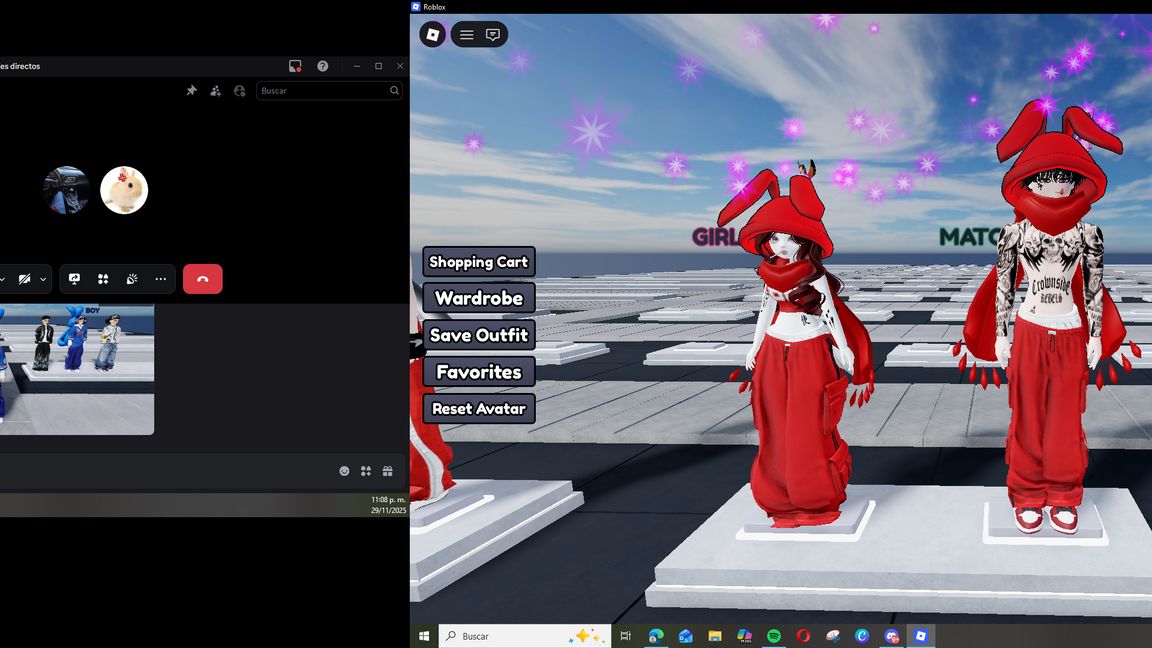Open Task View on the taskbar
1152x648 pixels.
(x=626, y=636)
